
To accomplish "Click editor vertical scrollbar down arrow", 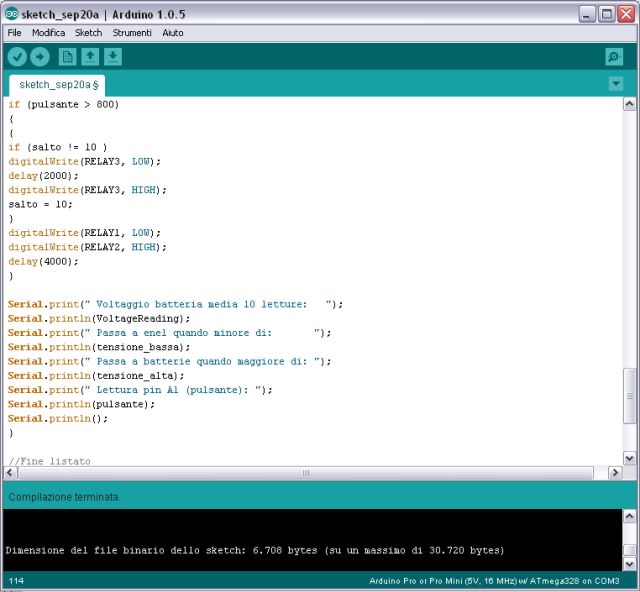I will pyautogui.click(x=629, y=458).
